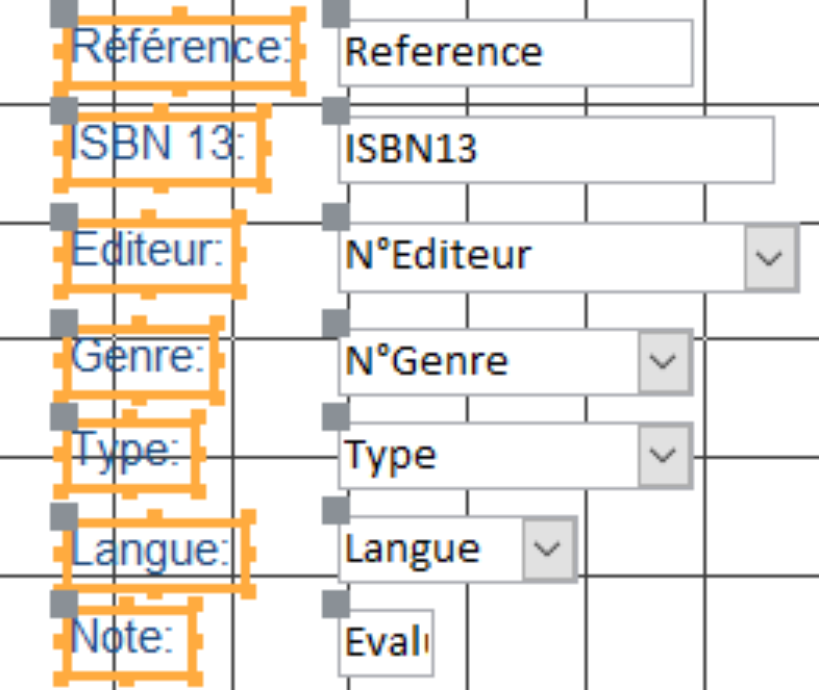Select the Langue label control
The width and height of the screenshot is (819, 691).
coord(155,554)
